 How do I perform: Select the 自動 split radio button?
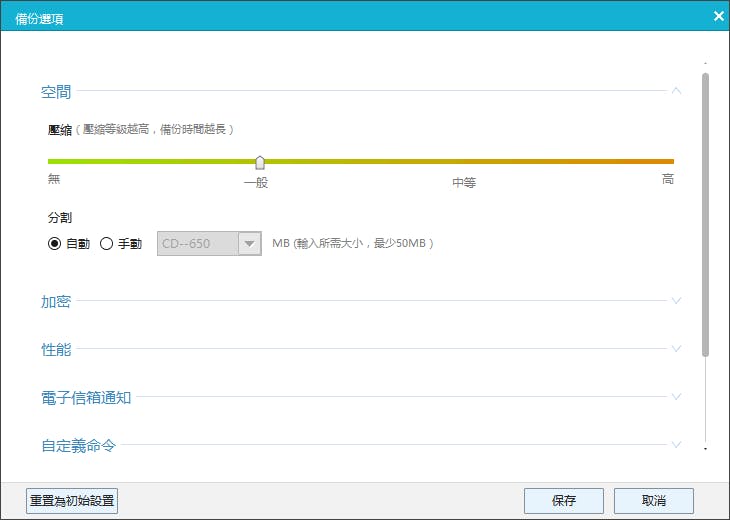(54, 243)
